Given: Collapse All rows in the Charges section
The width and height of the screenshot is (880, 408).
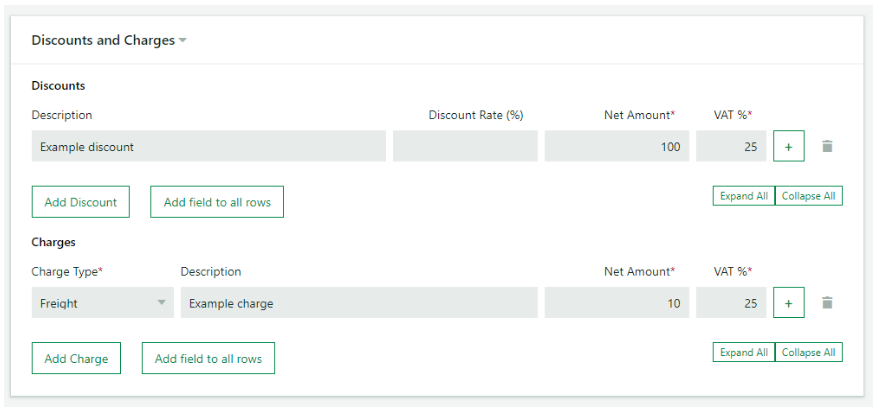Looking at the screenshot, I should click(809, 353).
